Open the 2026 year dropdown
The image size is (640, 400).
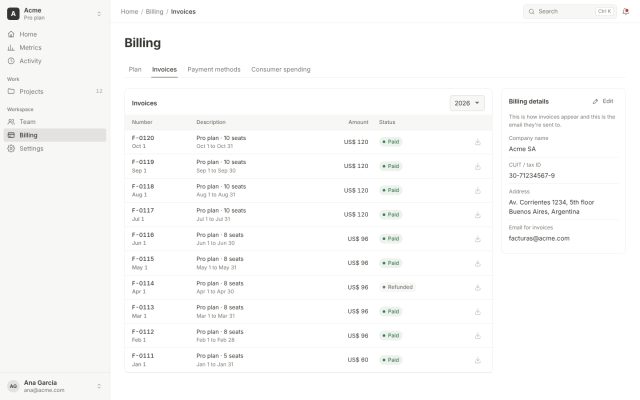tap(467, 103)
